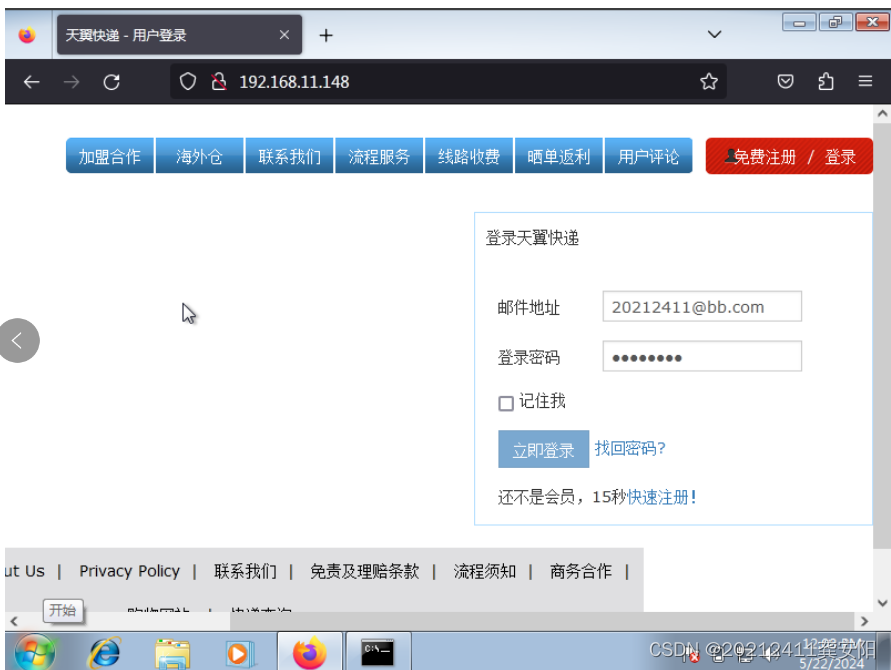Click the 邮件地址 email input field
Screen dimensions: 891x670
click(702, 306)
